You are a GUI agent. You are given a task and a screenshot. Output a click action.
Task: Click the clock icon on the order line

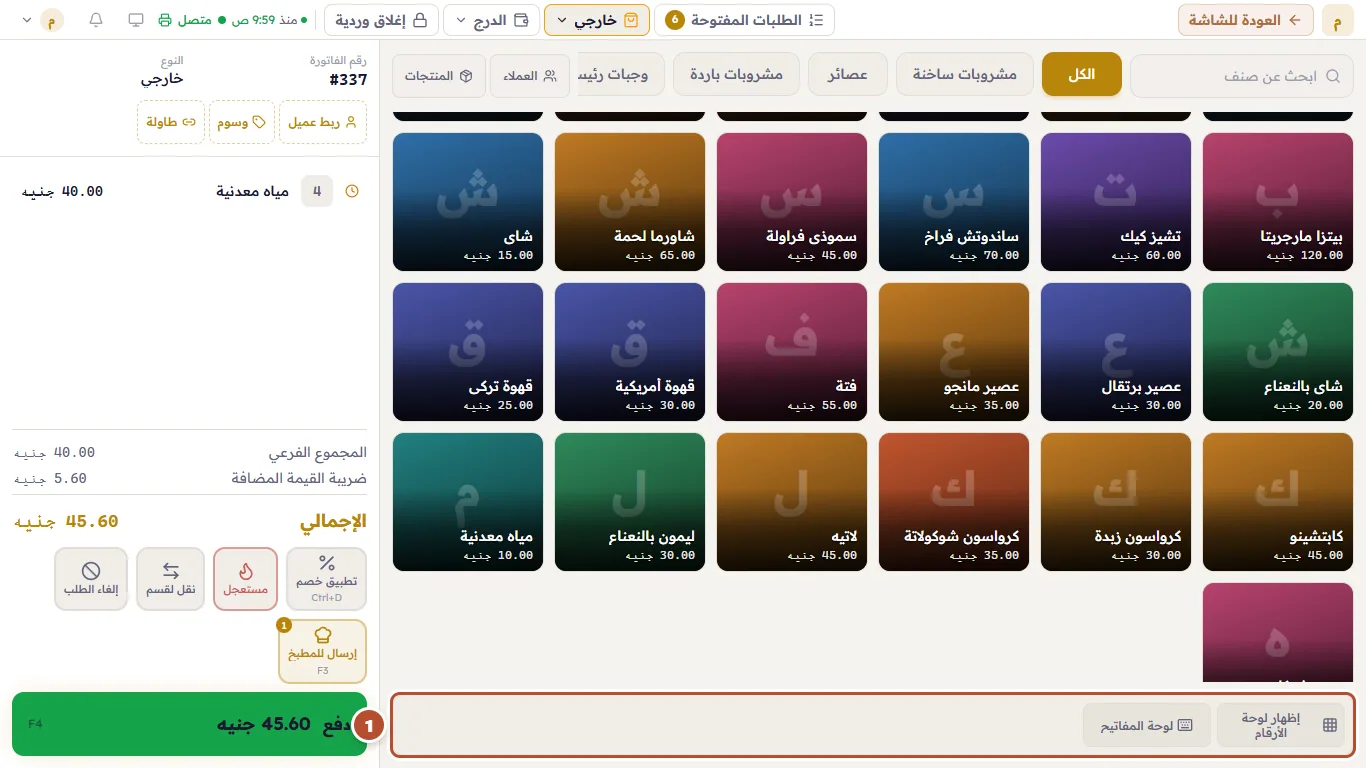pos(352,191)
